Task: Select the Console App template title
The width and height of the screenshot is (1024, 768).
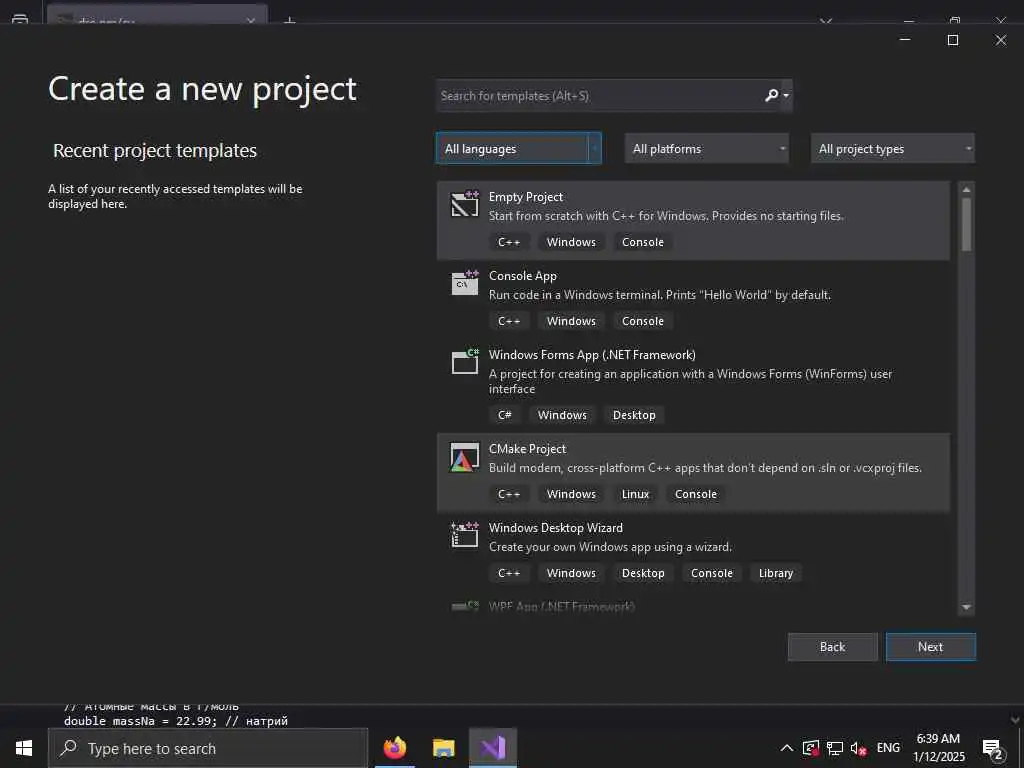Action: tap(522, 276)
